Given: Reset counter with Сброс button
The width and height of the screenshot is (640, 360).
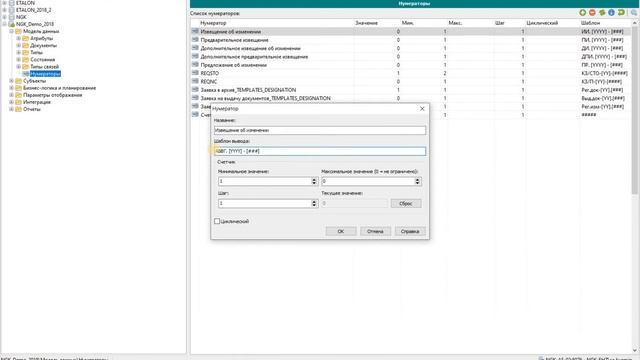Looking at the screenshot, I should tap(406, 203).
